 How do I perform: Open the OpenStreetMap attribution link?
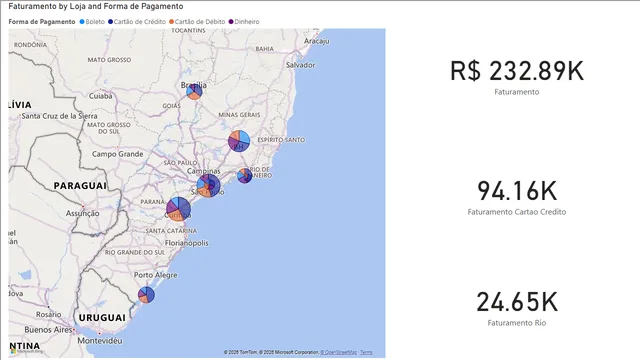[x=338, y=352]
